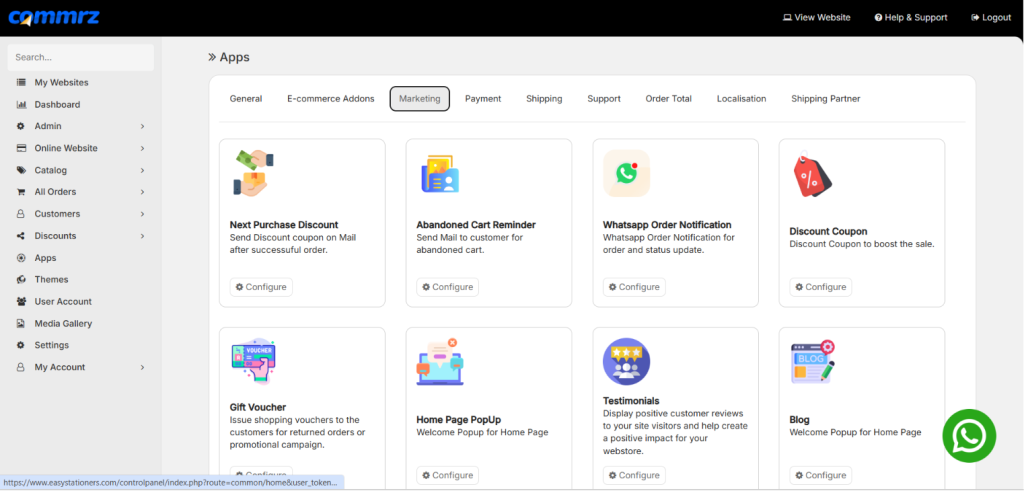Click the Commrz logo

[54, 18]
